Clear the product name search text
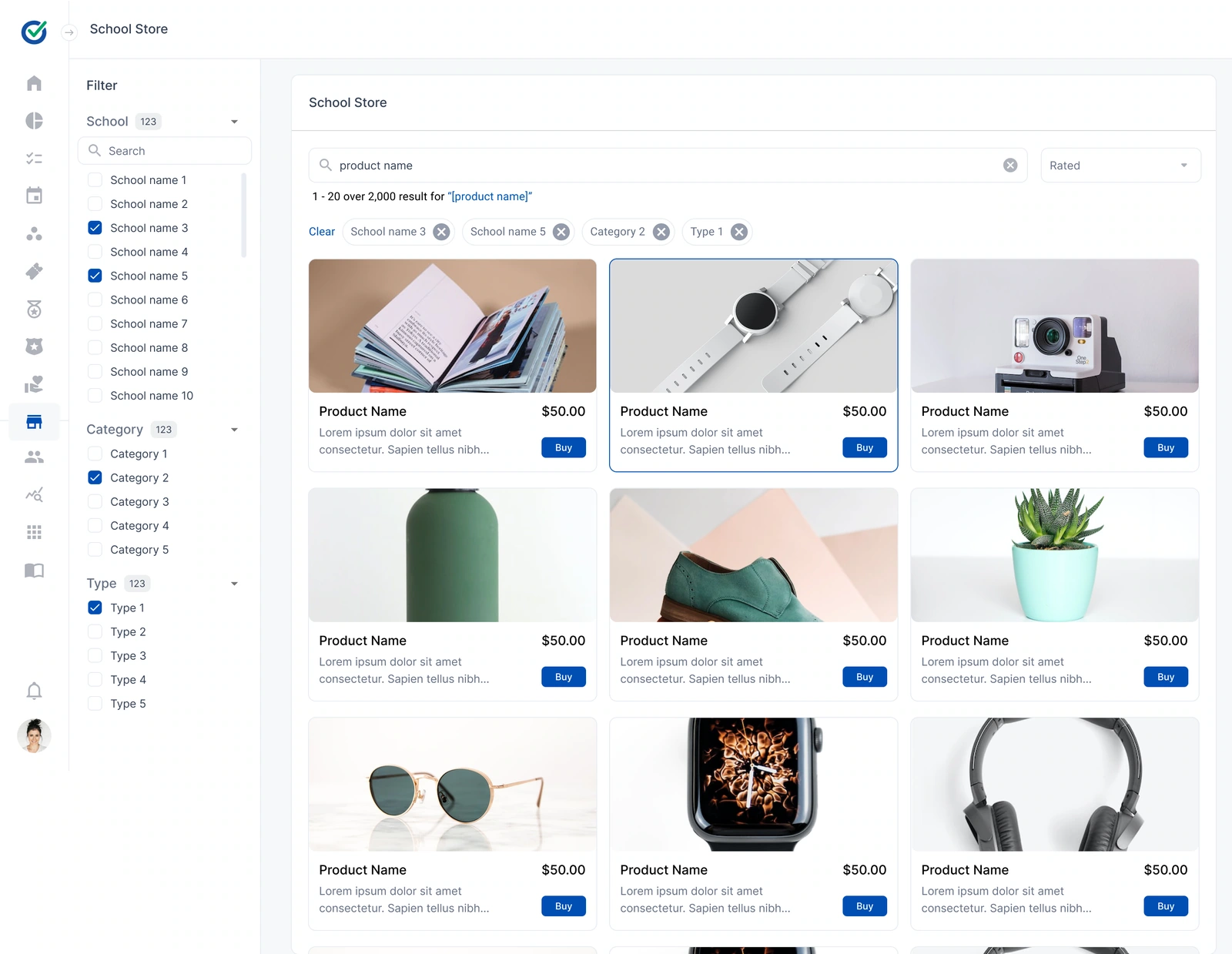The width and height of the screenshot is (1232, 954). click(1010, 166)
